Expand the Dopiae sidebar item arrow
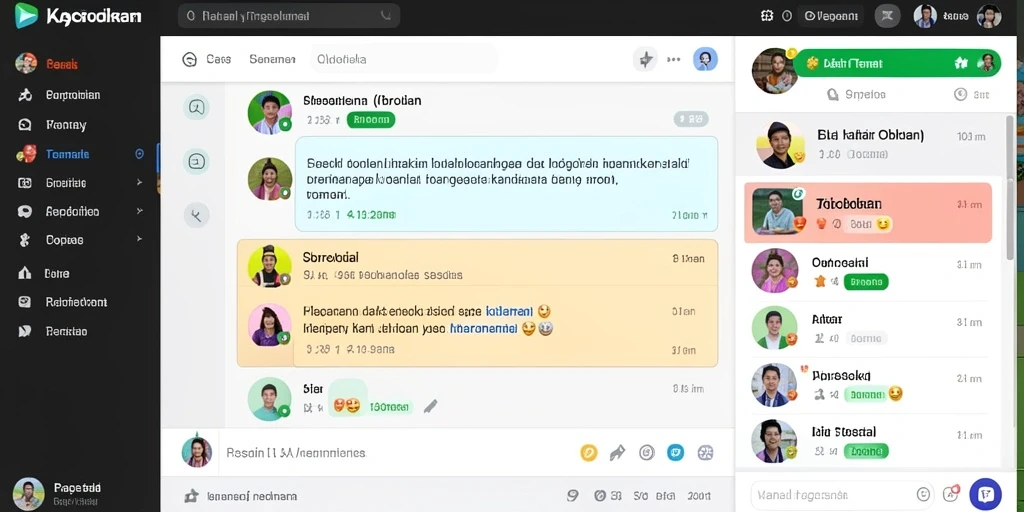This screenshot has width=1024, height=512. point(139,240)
